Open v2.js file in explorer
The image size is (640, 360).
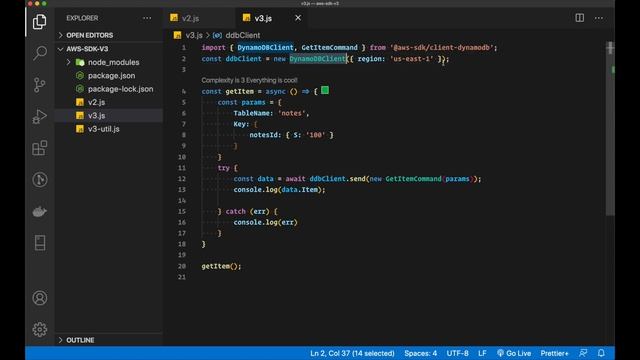pyautogui.click(x=96, y=102)
